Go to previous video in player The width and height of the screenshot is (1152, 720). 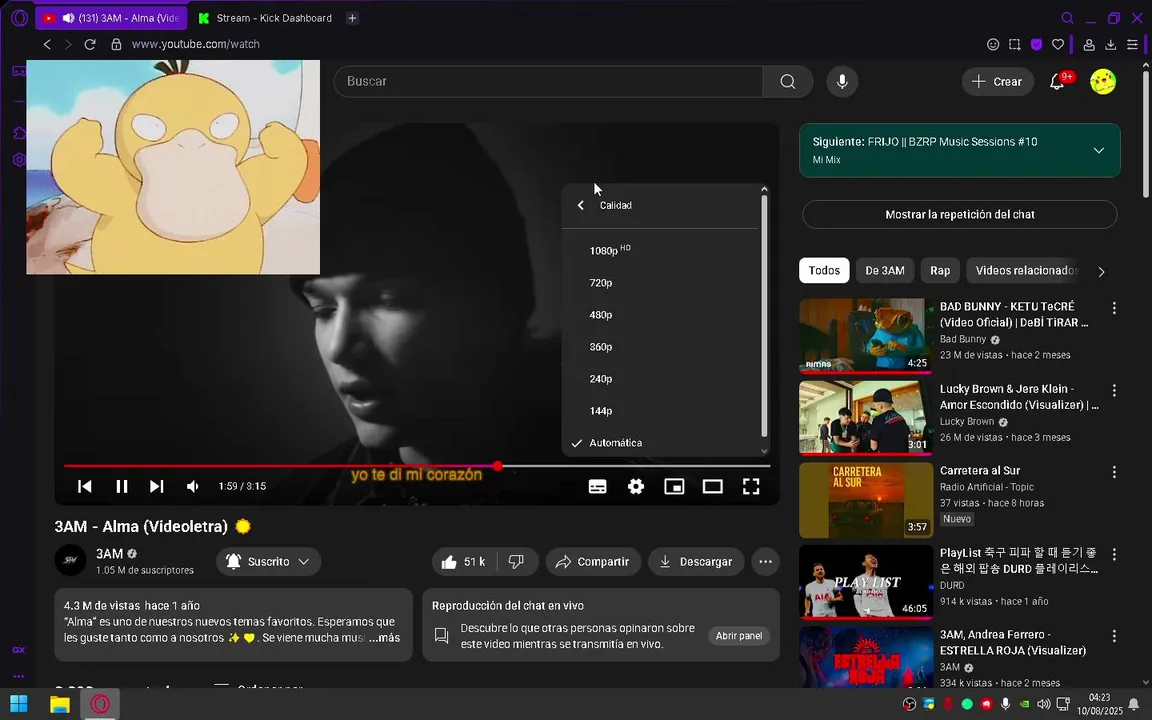pyautogui.click(x=85, y=486)
